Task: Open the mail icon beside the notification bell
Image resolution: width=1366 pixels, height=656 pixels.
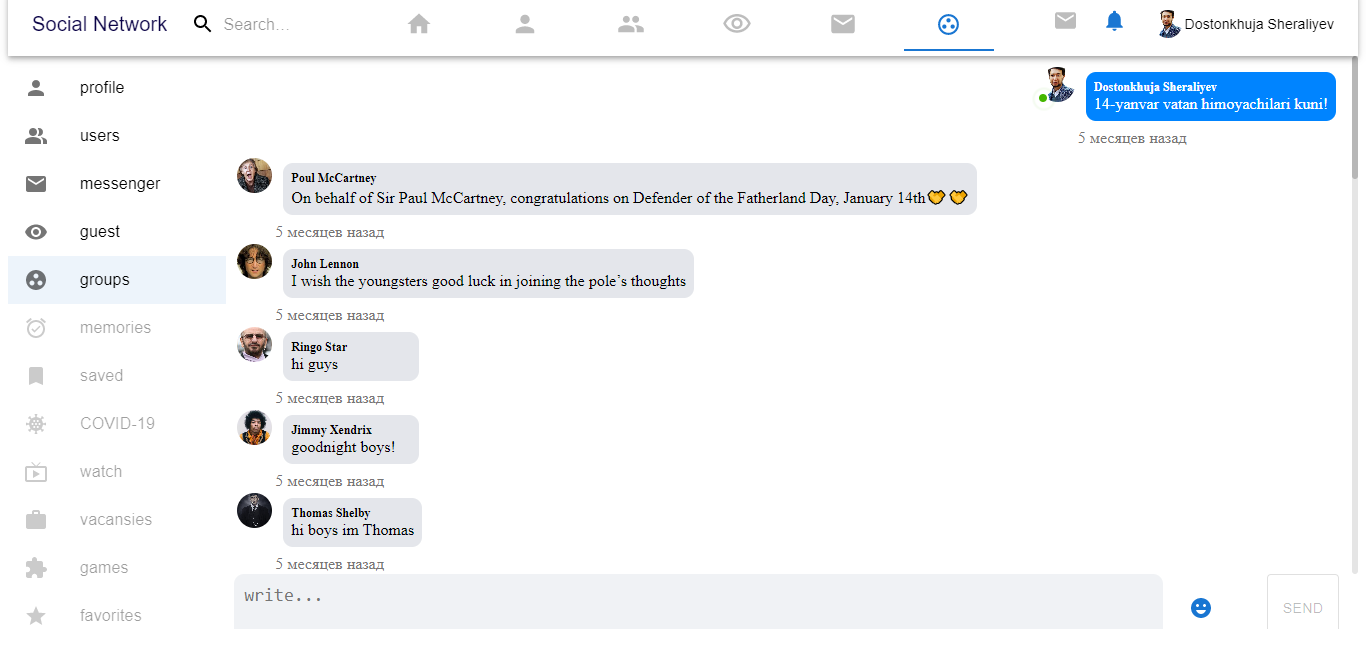Action: (1065, 20)
